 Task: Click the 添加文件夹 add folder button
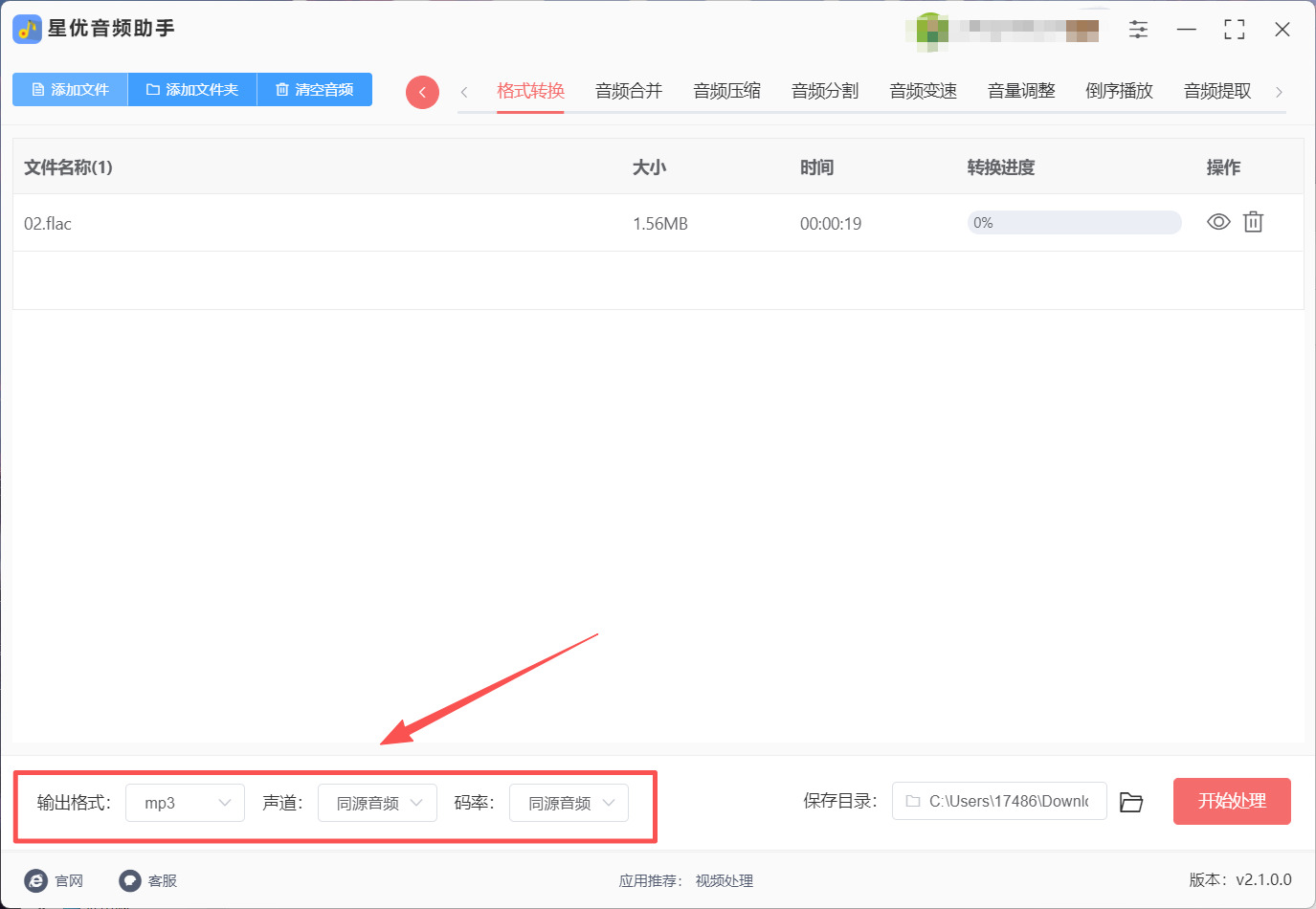(192, 89)
